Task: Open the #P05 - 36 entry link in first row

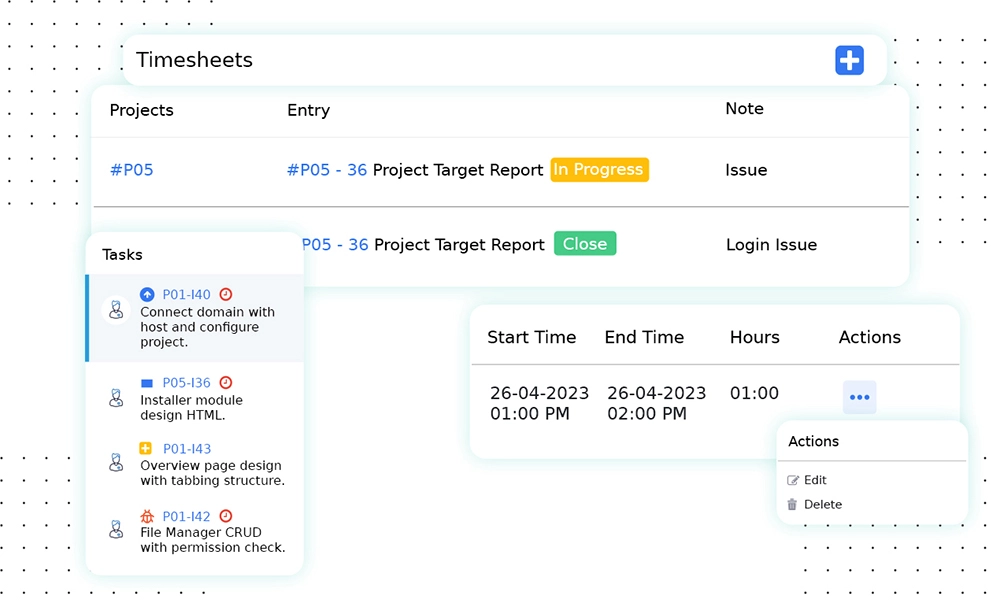Action: pos(327,170)
